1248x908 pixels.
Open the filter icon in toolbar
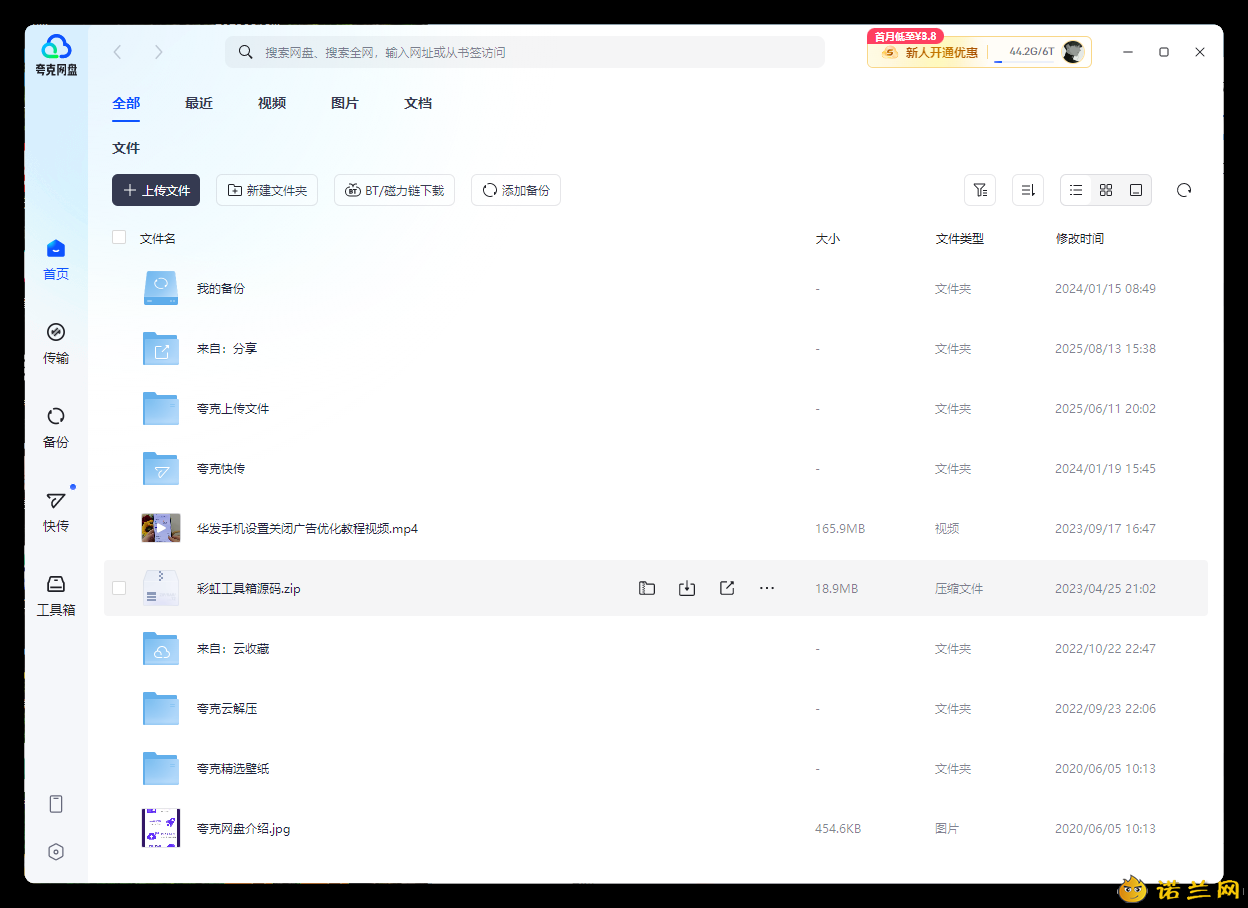tap(980, 190)
